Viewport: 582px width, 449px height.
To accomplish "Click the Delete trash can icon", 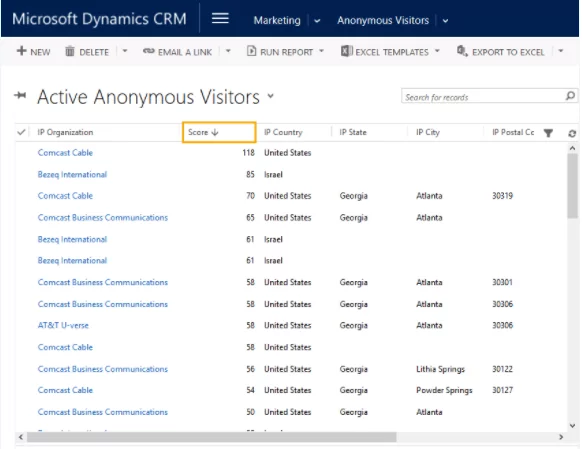I will coord(70,51).
